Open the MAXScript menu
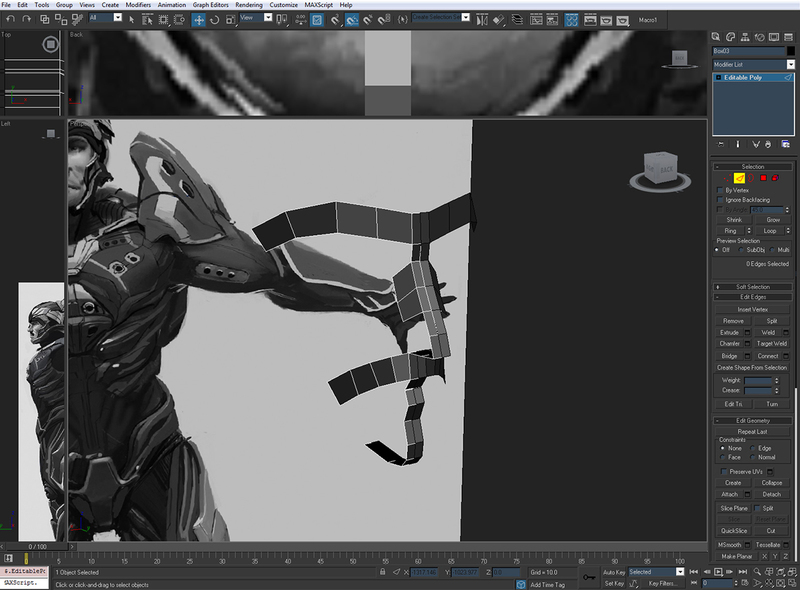This screenshot has height=590, width=800. point(318,5)
